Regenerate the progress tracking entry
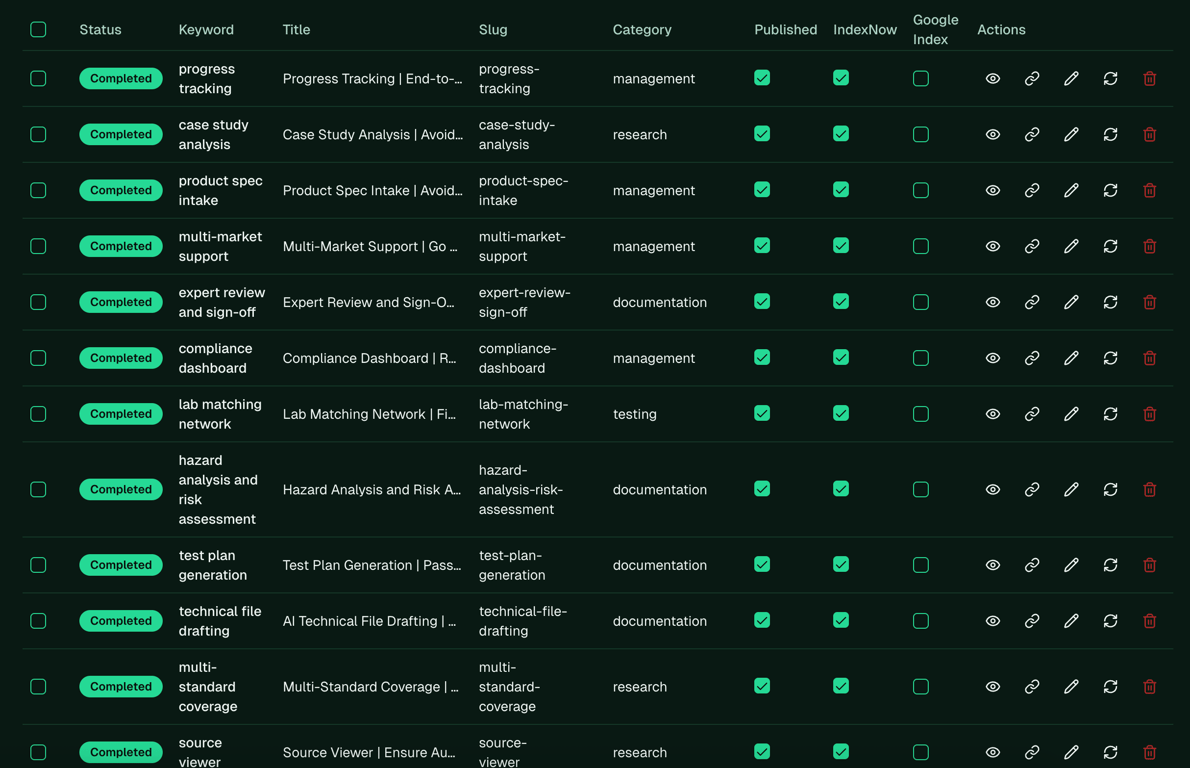 (1110, 79)
